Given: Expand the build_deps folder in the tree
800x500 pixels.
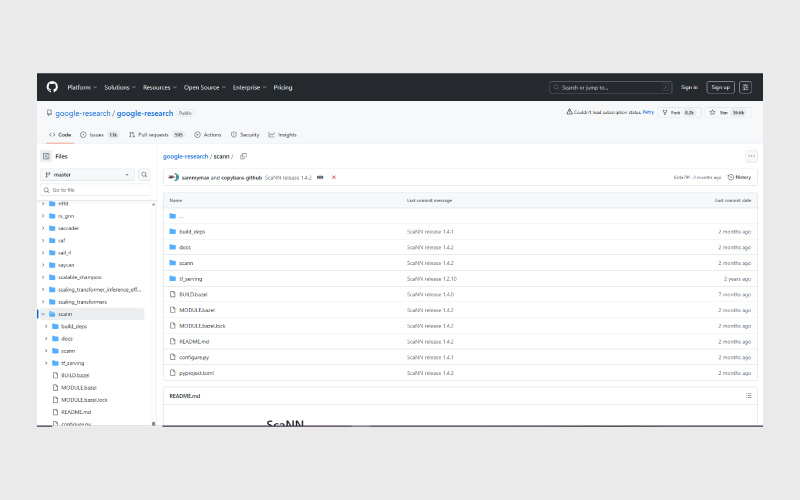Looking at the screenshot, I should [x=46, y=326].
